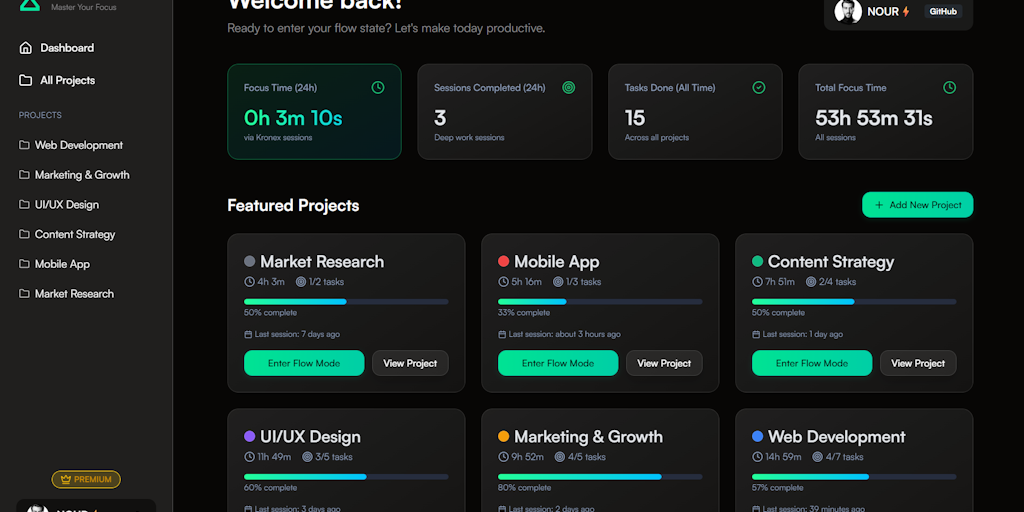1024x512 pixels.
Task: Click folder icon beside Market Research in sidebar
Action: click(x=24, y=294)
